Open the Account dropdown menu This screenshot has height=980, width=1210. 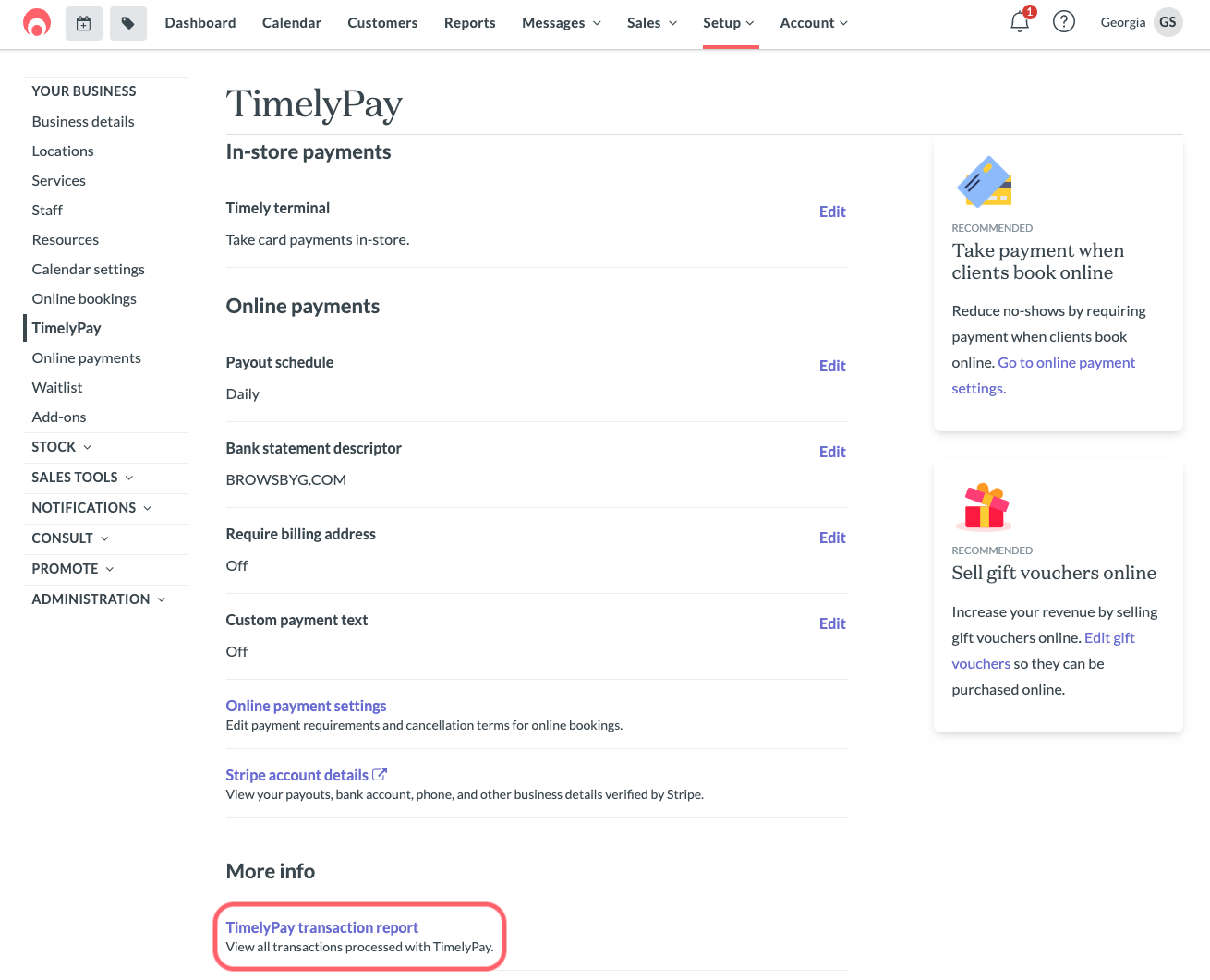click(x=814, y=22)
